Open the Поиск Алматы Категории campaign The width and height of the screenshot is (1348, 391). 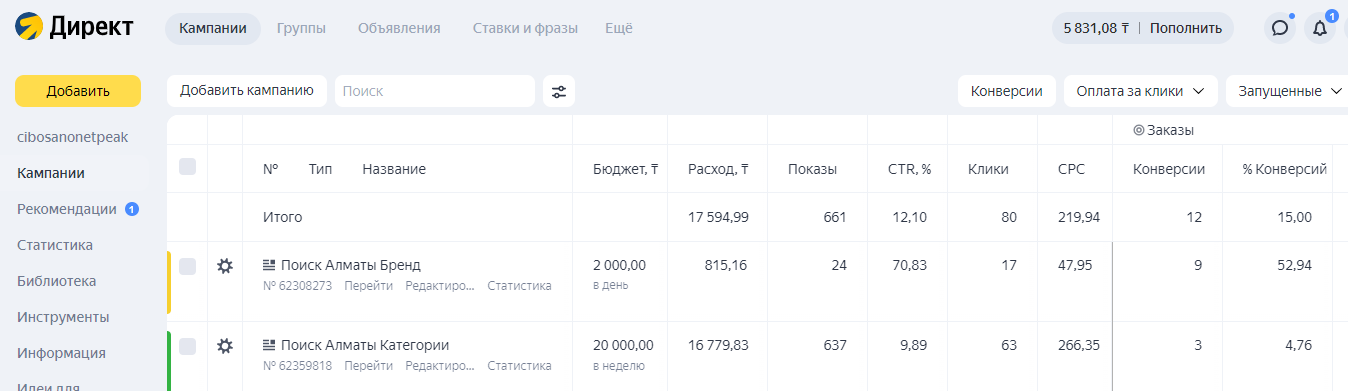[x=365, y=345]
